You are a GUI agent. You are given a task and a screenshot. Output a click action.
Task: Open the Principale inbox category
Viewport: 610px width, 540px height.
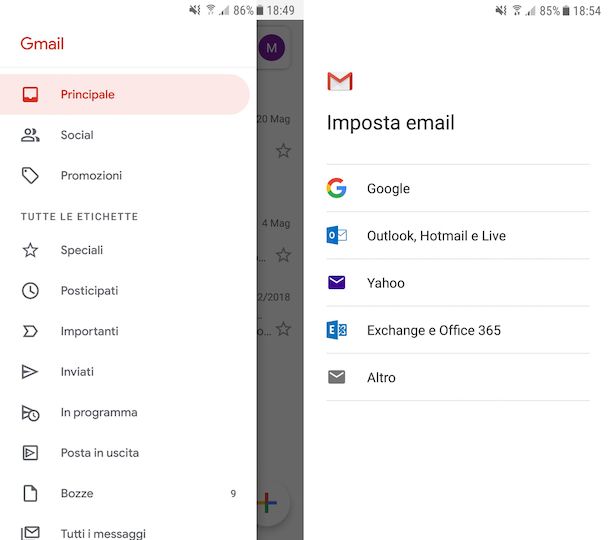click(x=124, y=95)
